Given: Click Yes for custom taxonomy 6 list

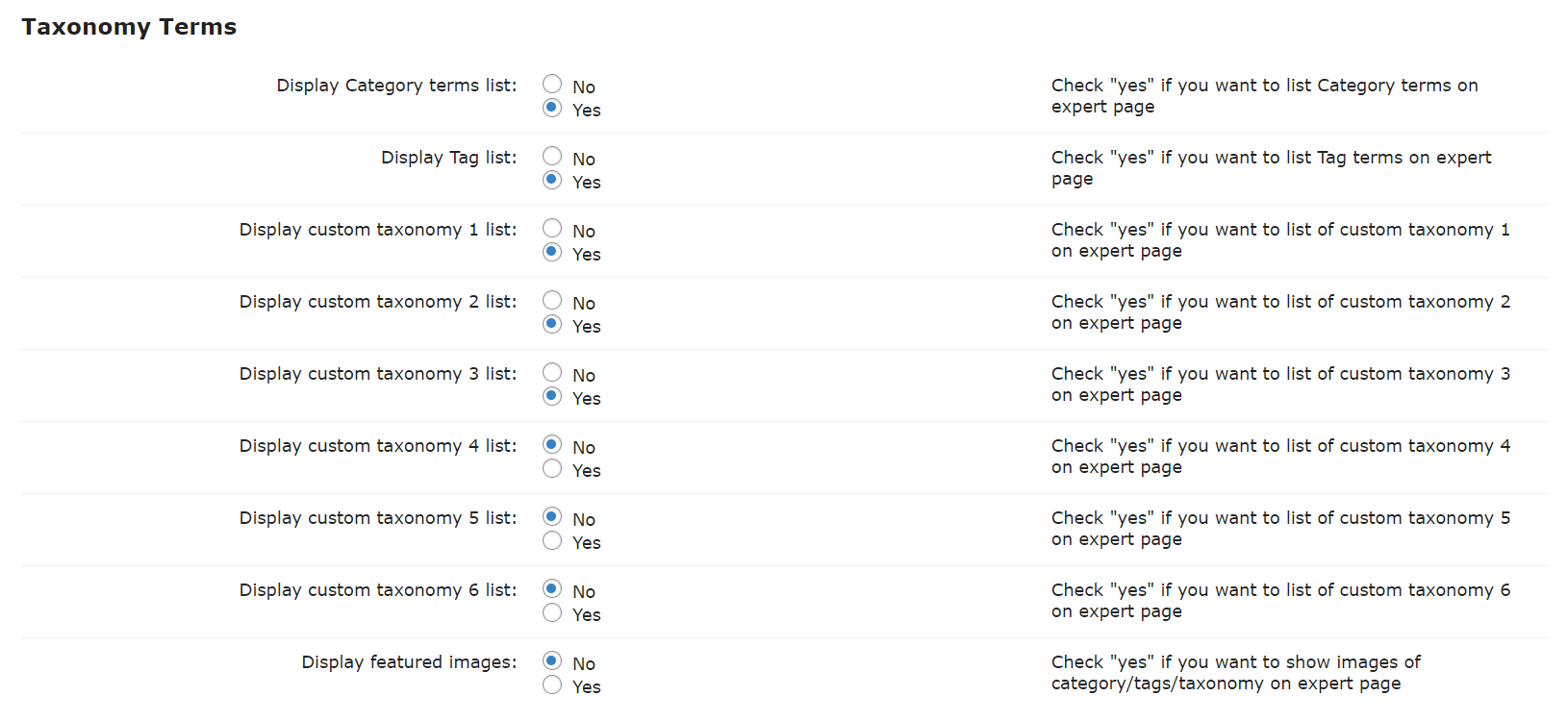Looking at the screenshot, I should coord(552,612).
